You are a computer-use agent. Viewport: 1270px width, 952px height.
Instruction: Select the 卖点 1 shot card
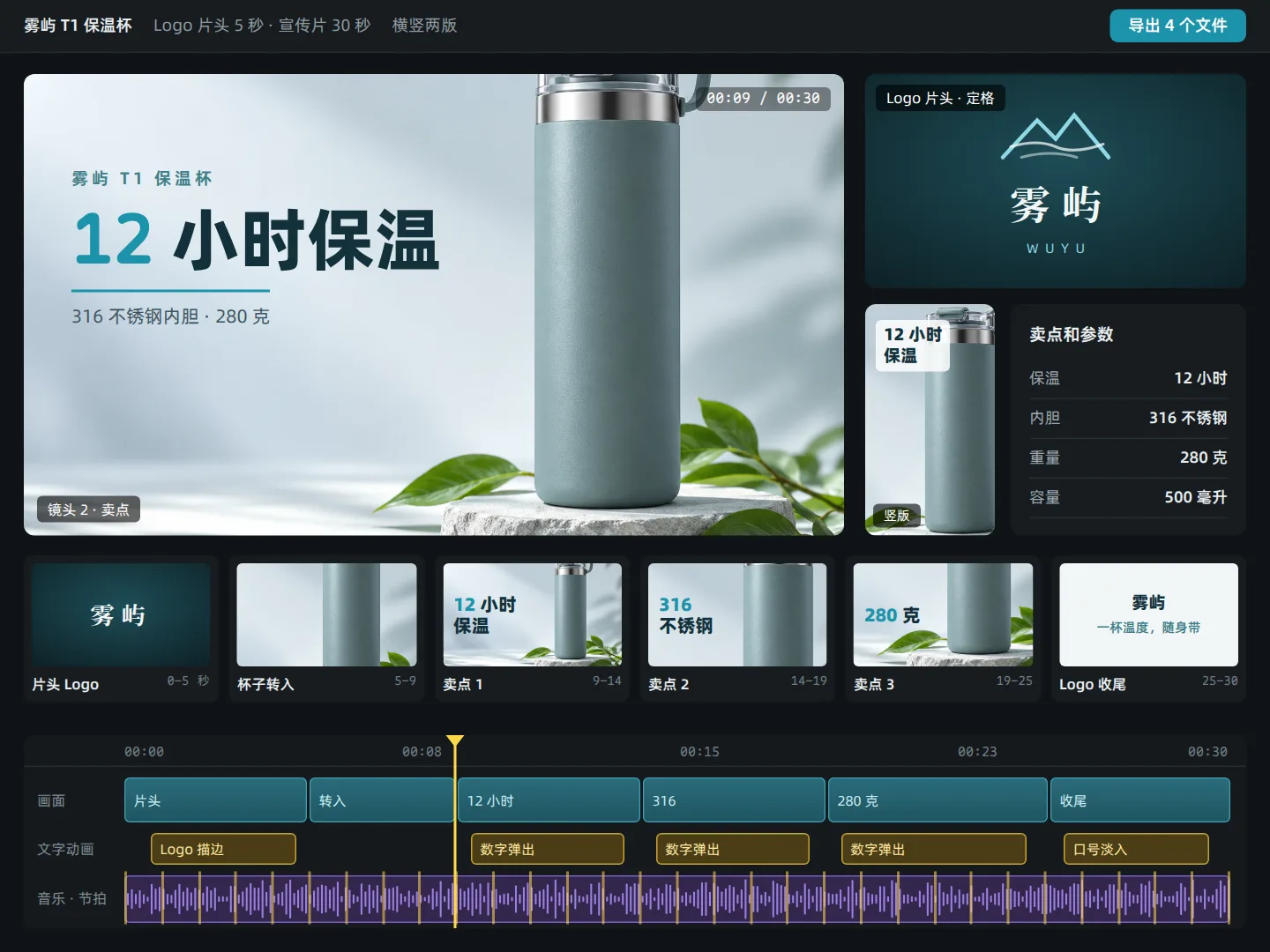pyautogui.click(x=532, y=628)
